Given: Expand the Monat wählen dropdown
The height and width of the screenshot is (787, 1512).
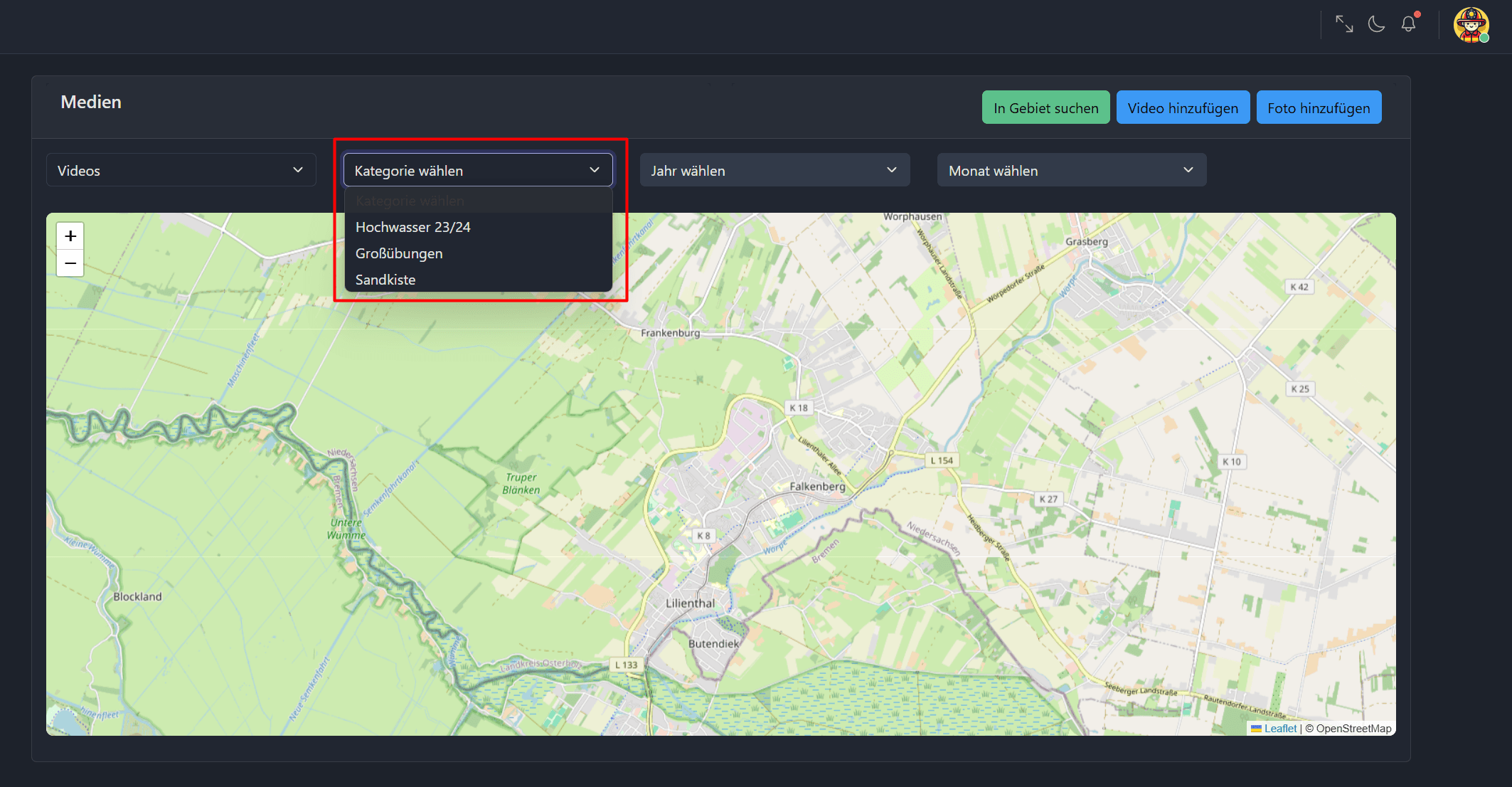Looking at the screenshot, I should (x=1071, y=171).
